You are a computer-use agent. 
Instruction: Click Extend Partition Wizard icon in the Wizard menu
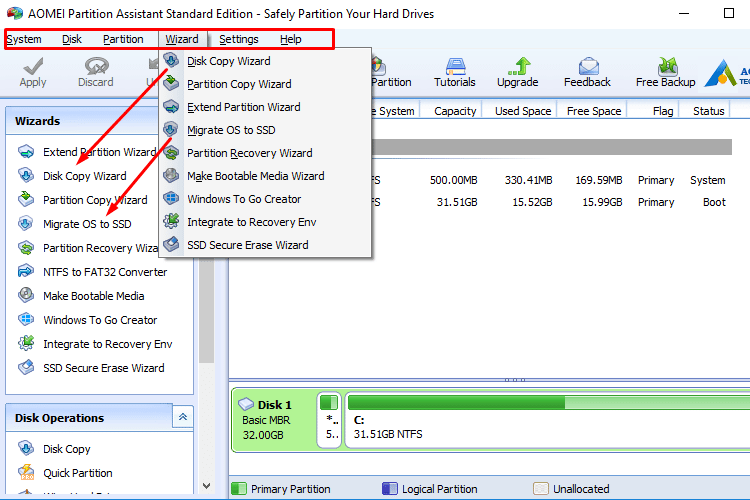point(171,107)
